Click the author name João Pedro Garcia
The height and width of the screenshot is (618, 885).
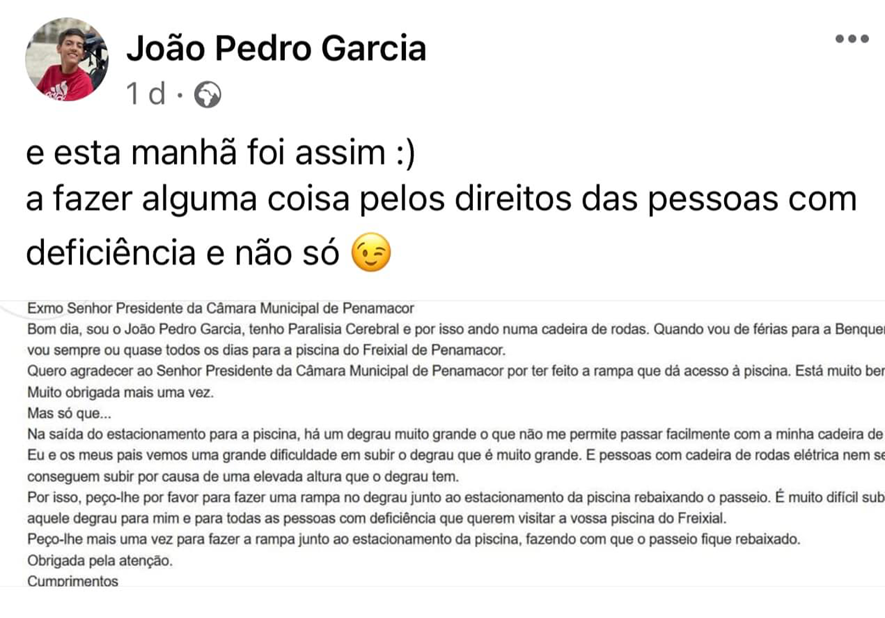[x=276, y=47]
